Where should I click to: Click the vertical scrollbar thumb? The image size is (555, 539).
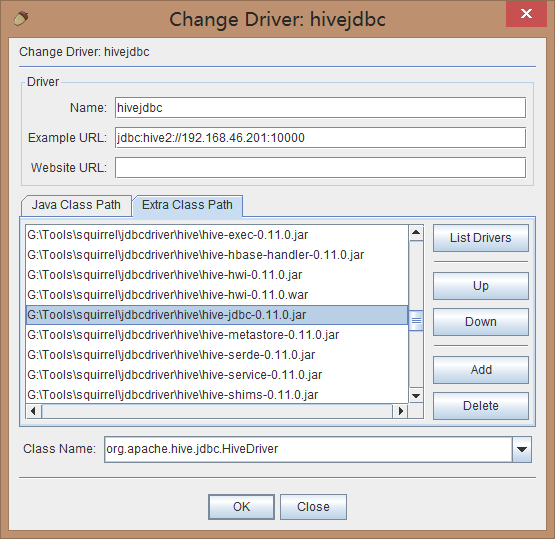click(x=416, y=320)
